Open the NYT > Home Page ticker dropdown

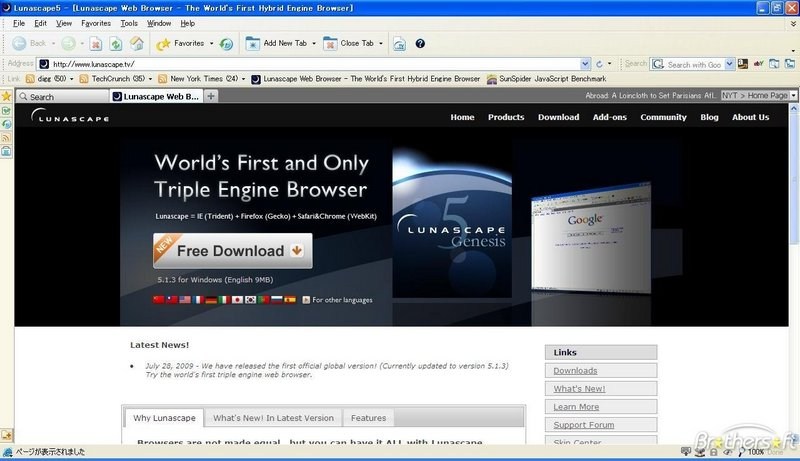pyautogui.click(x=794, y=95)
